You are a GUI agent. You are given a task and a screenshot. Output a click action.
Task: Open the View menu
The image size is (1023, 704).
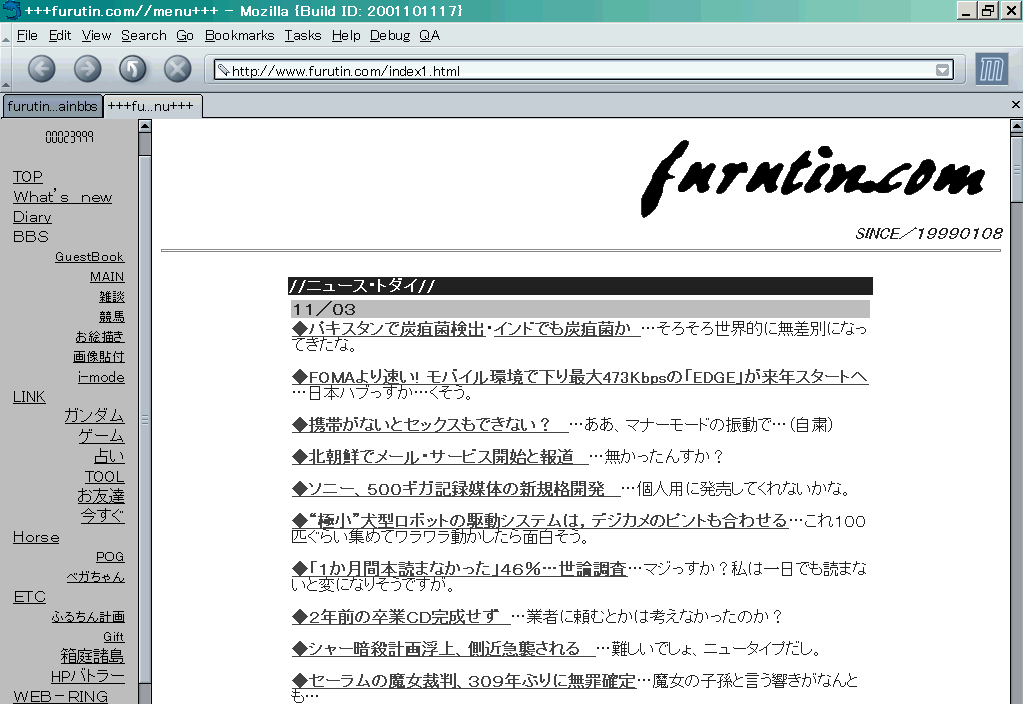click(x=96, y=35)
